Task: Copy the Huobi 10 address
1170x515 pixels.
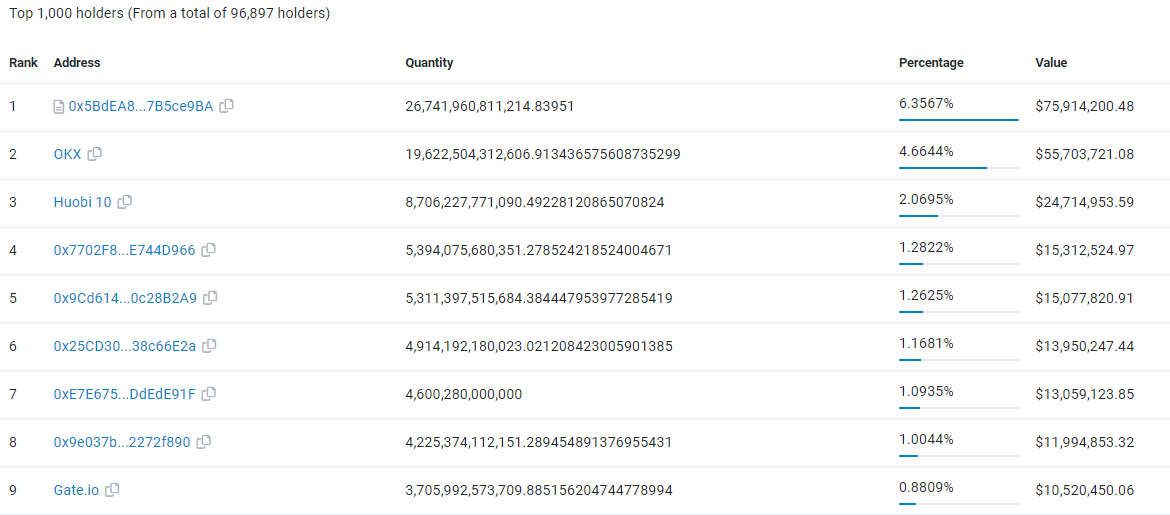Action: point(125,202)
